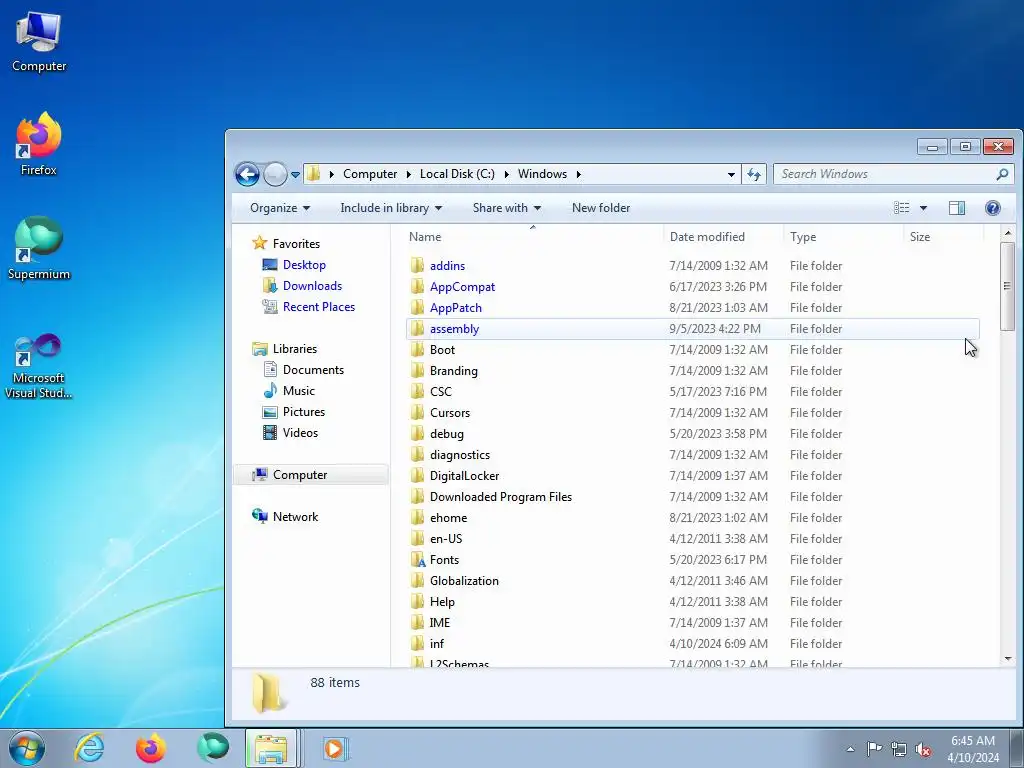Click the scroll down arrow of file list
This screenshot has height=768, width=1024.
tap(1008, 658)
